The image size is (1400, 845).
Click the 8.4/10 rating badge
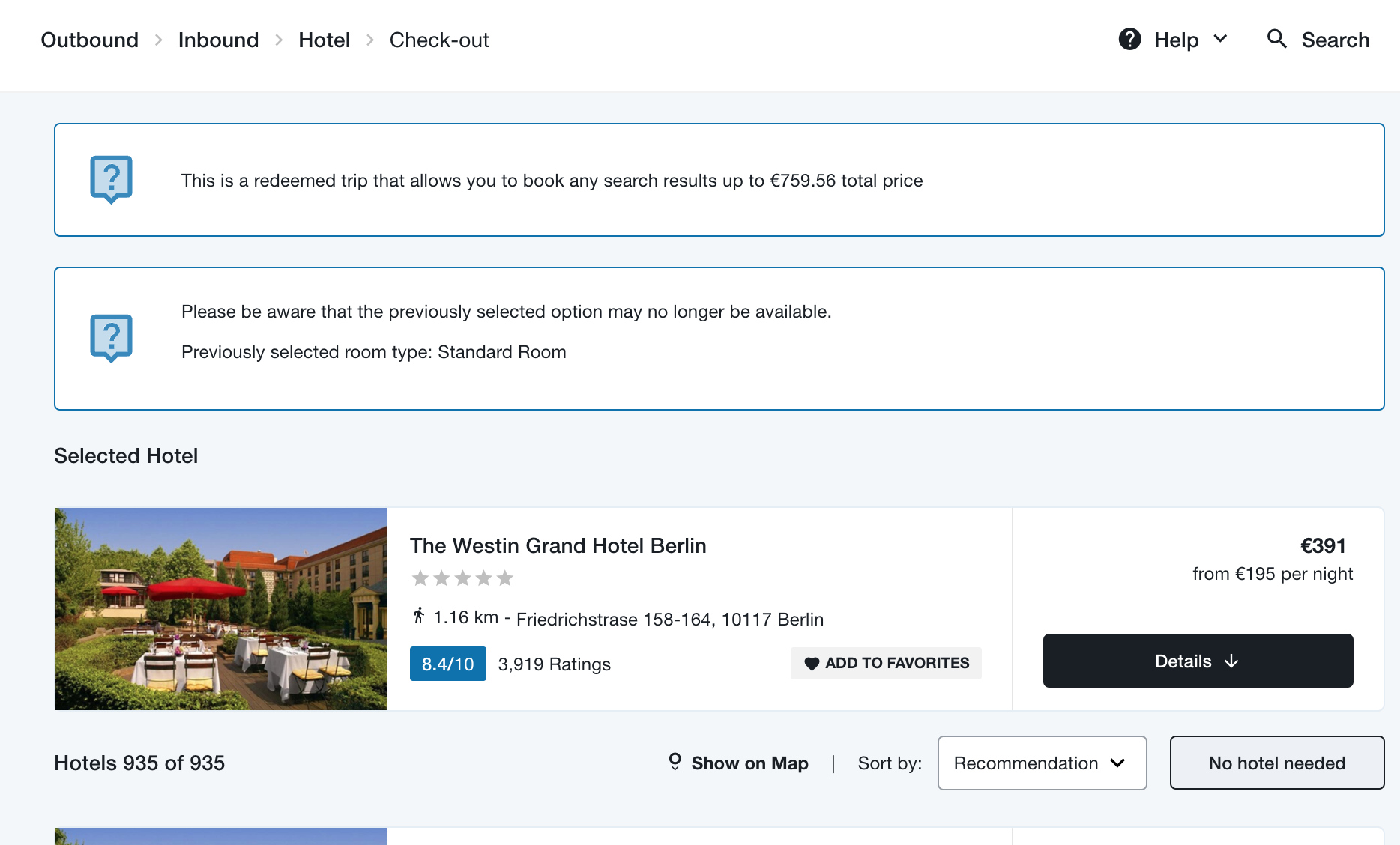(447, 664)
